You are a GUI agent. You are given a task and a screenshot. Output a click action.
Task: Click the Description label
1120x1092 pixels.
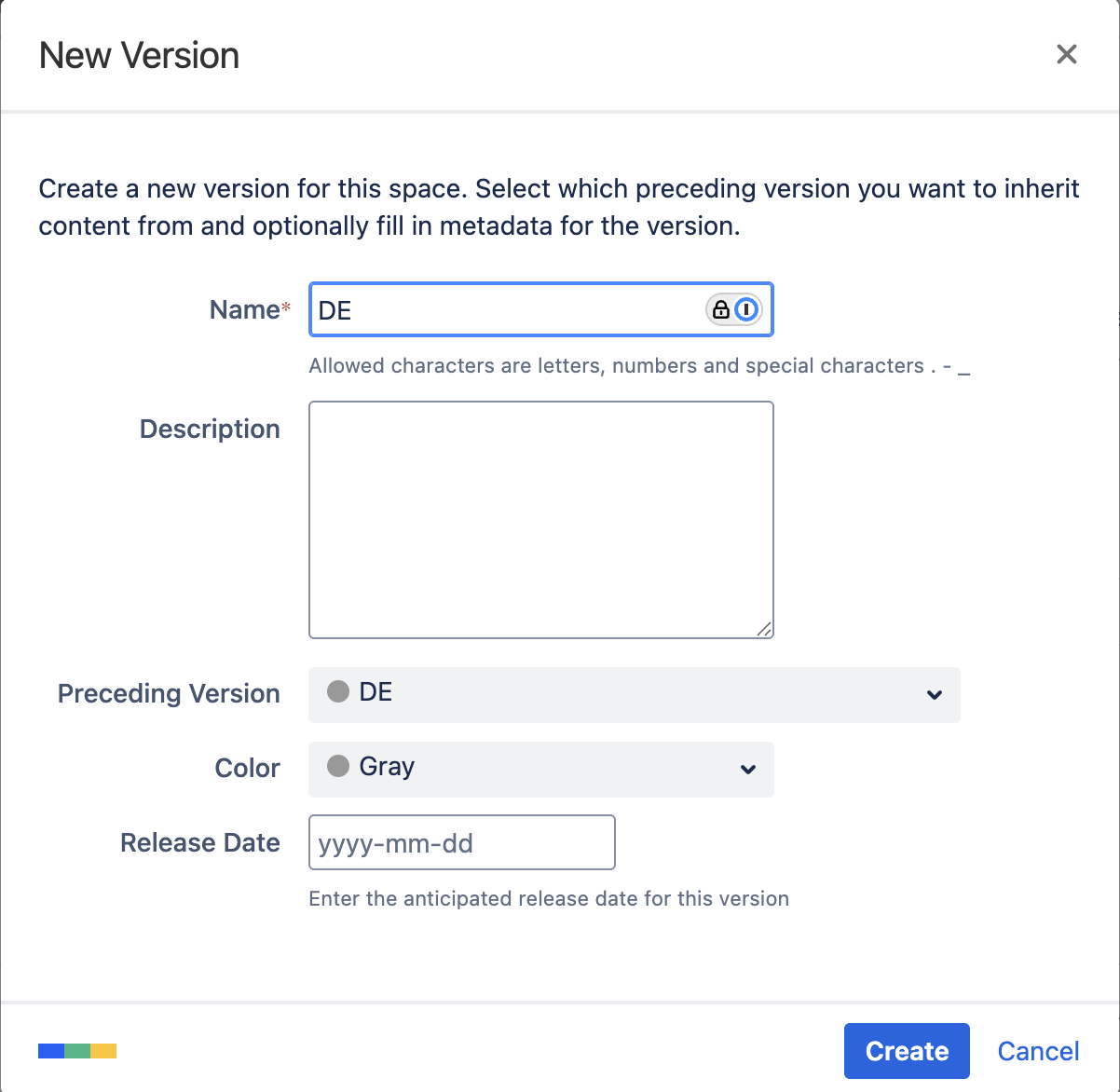(x=210, y=429)
